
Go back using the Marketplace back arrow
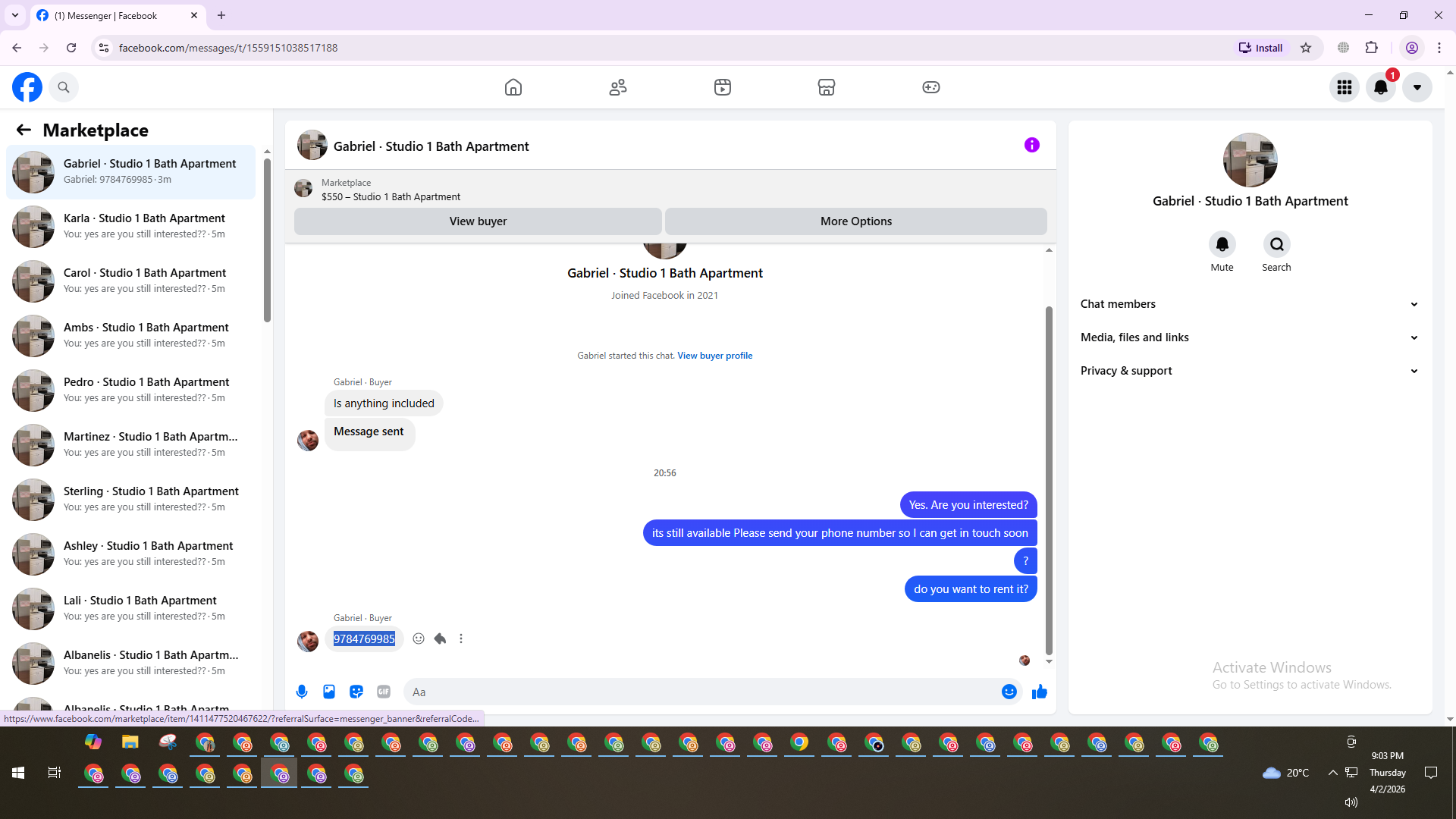coord(24,130)
